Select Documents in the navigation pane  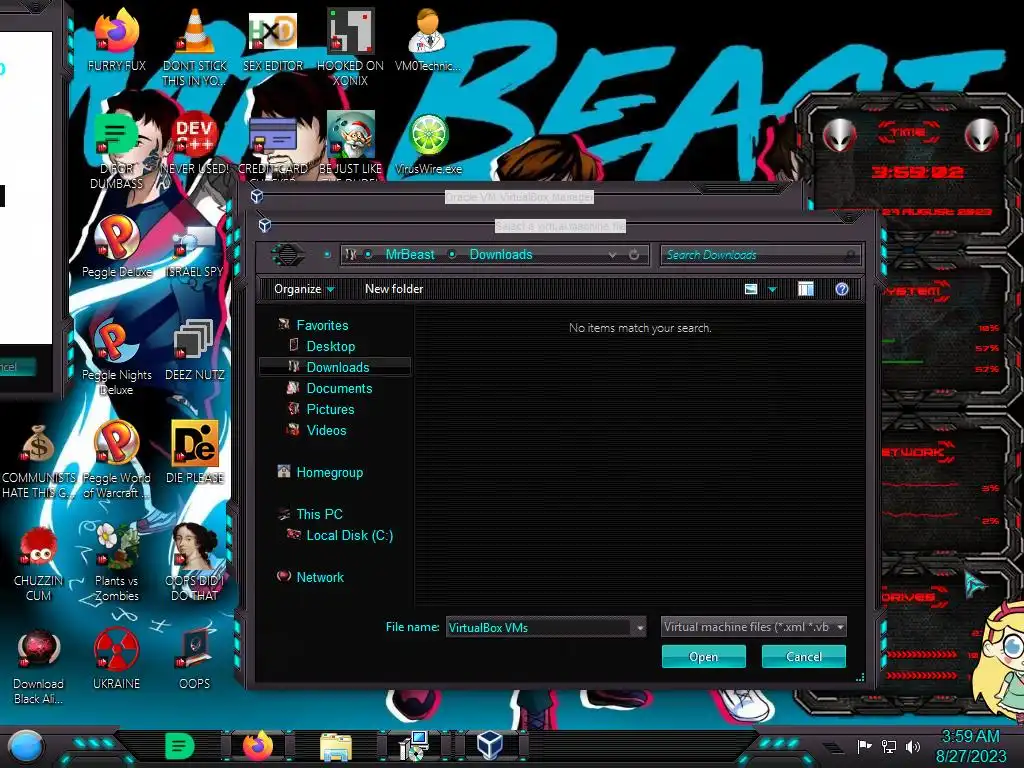[339, 388]
